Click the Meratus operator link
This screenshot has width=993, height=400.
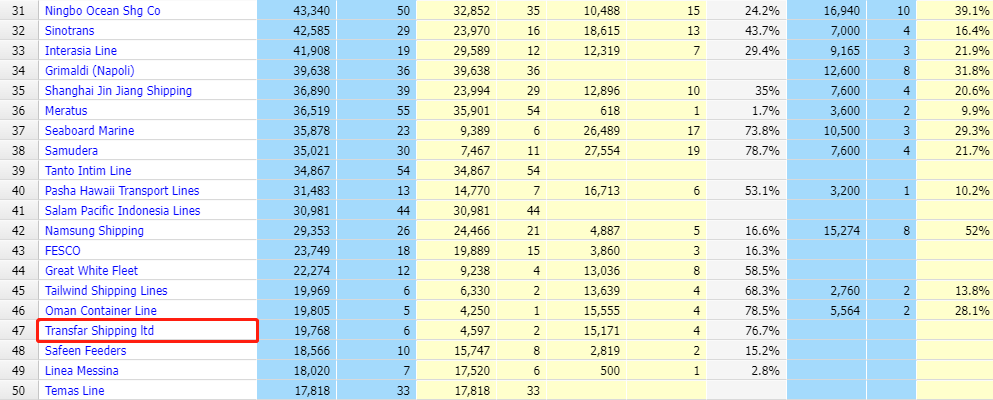(x=68, y=111)
